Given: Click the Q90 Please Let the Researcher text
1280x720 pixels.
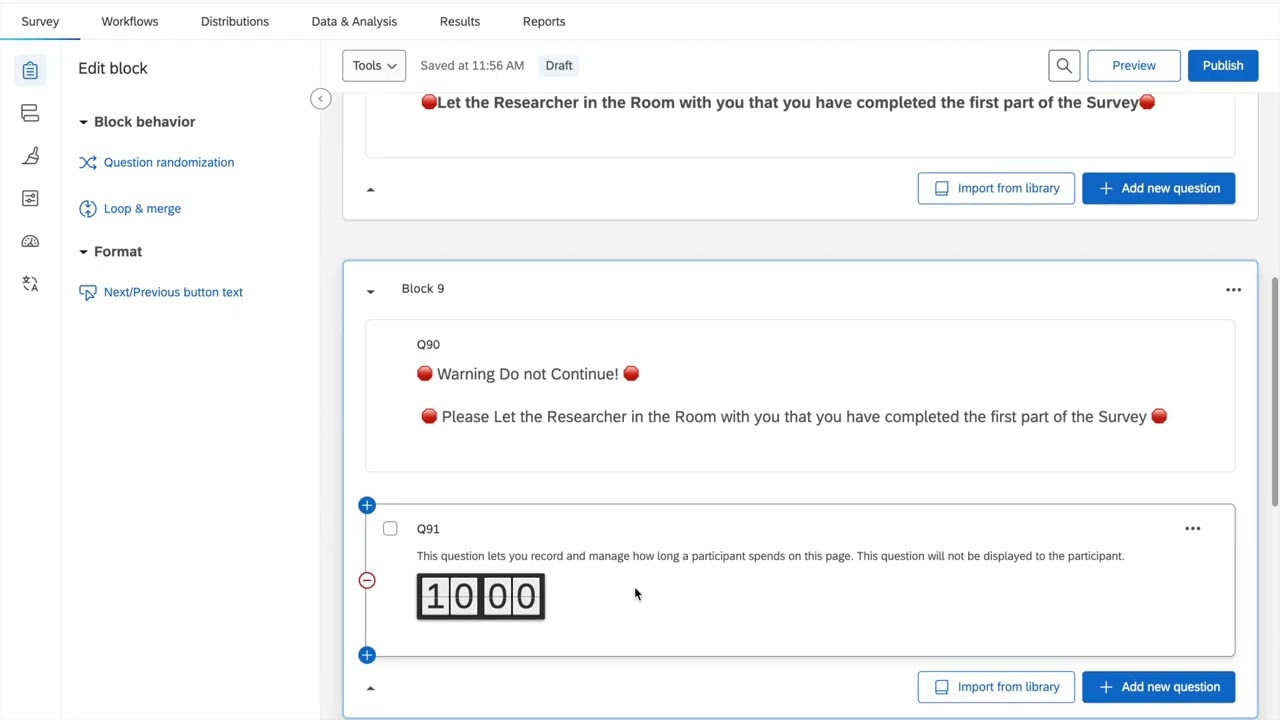Looking at the screenshot, I should (x=794, y=417).
